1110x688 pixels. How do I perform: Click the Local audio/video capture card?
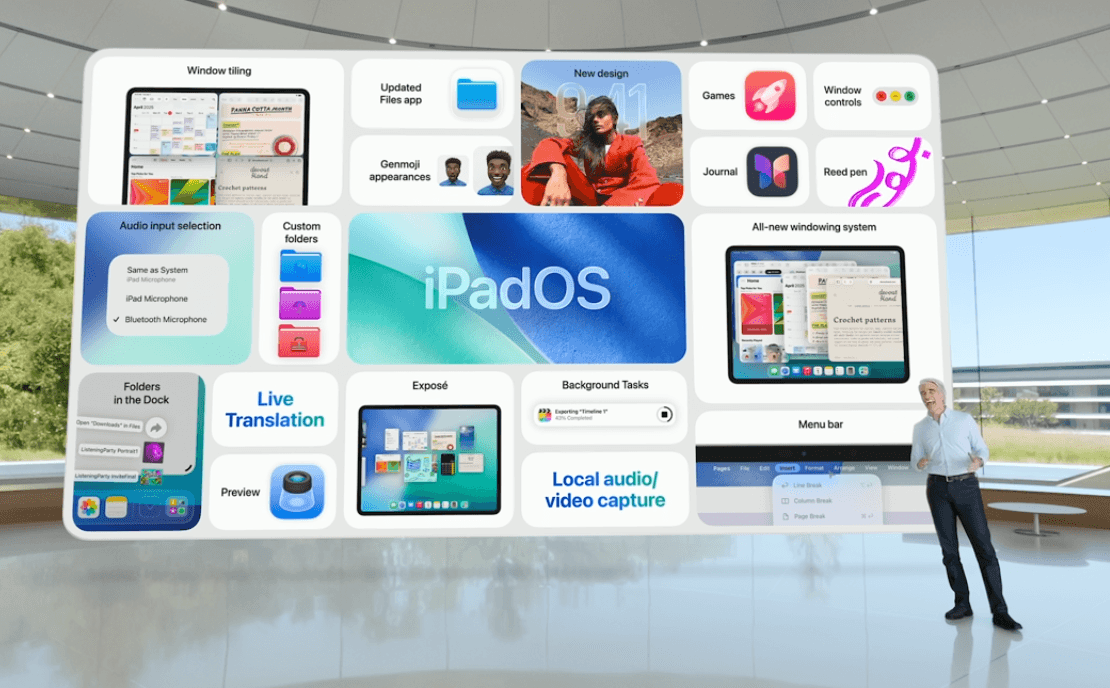click(605, 490)
